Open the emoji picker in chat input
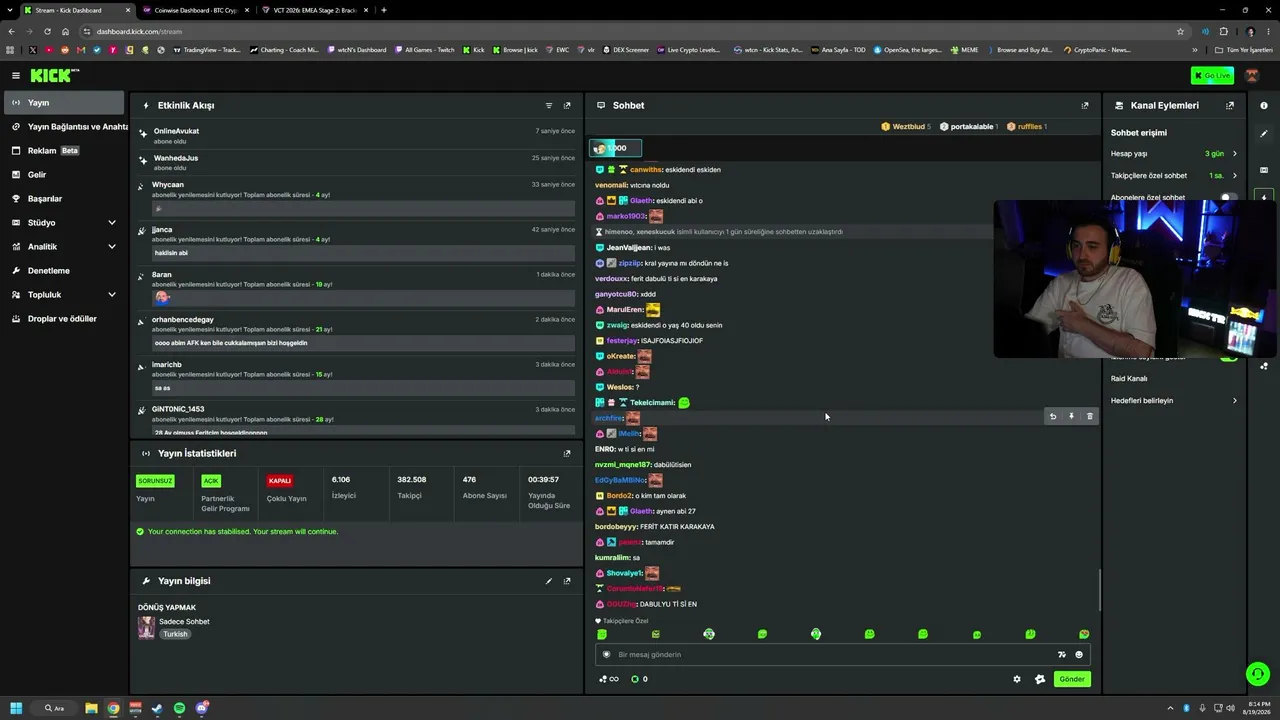Image resolution: width=1280 pixels, height=720 pixels. pyautogui.click(x=1079, y=655)
